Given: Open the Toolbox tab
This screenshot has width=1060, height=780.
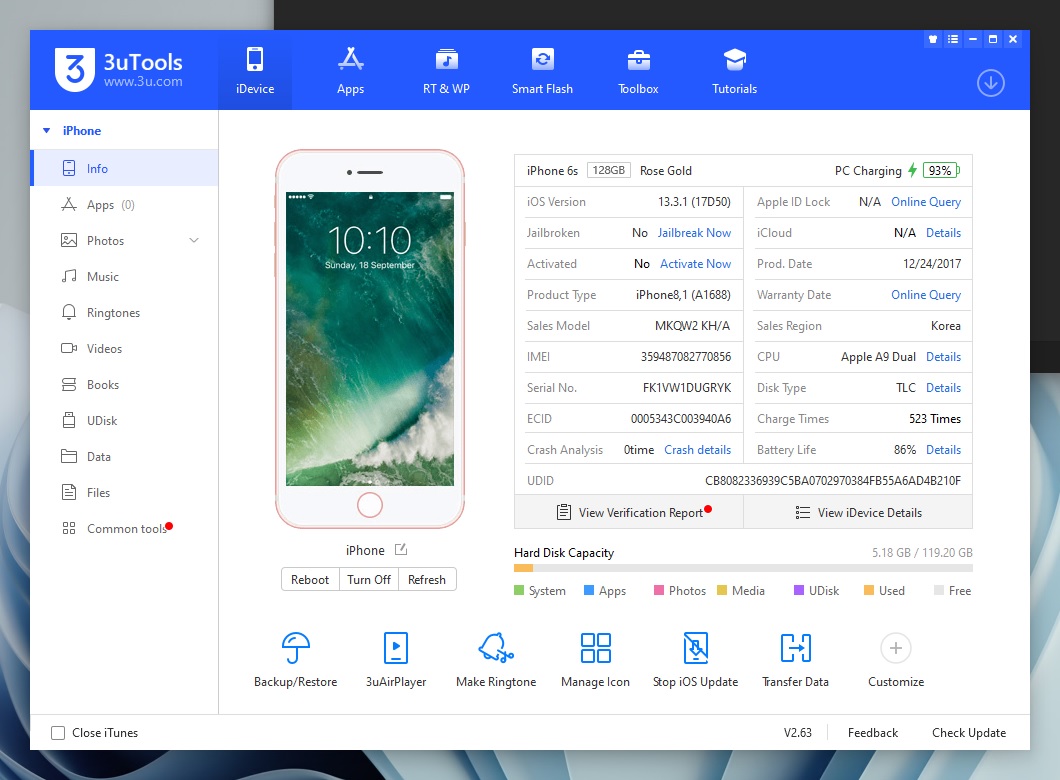Looking at the screenshot, I should coord(638,70).
